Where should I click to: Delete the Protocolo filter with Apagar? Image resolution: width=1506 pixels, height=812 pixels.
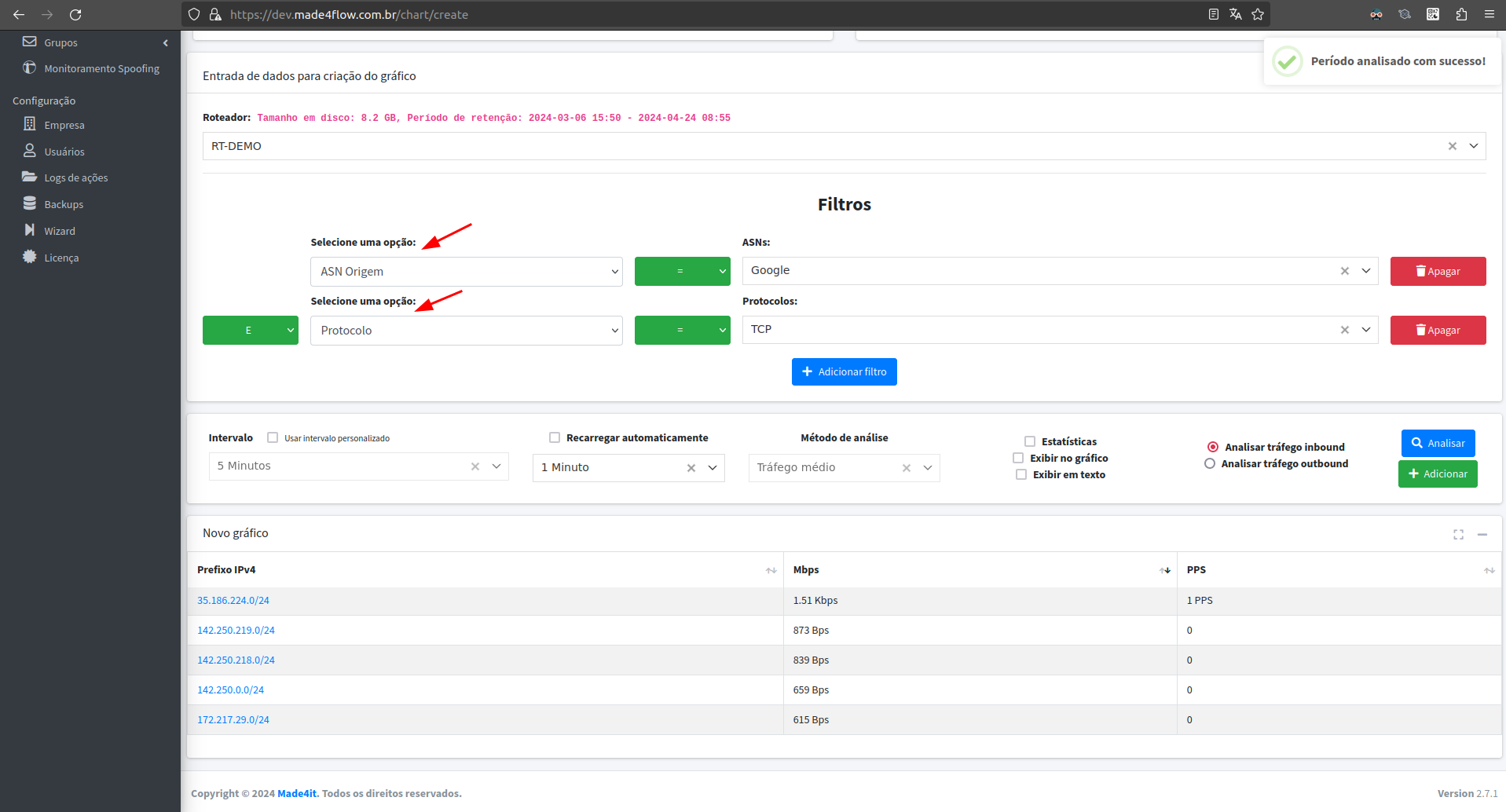point(1438,331)
